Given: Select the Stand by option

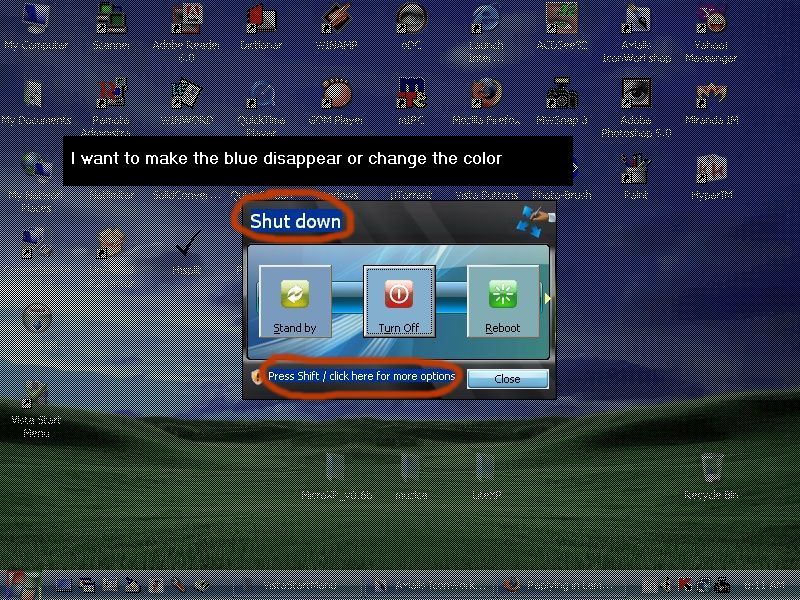Looking at the screenshot, I should pos(295,301).
